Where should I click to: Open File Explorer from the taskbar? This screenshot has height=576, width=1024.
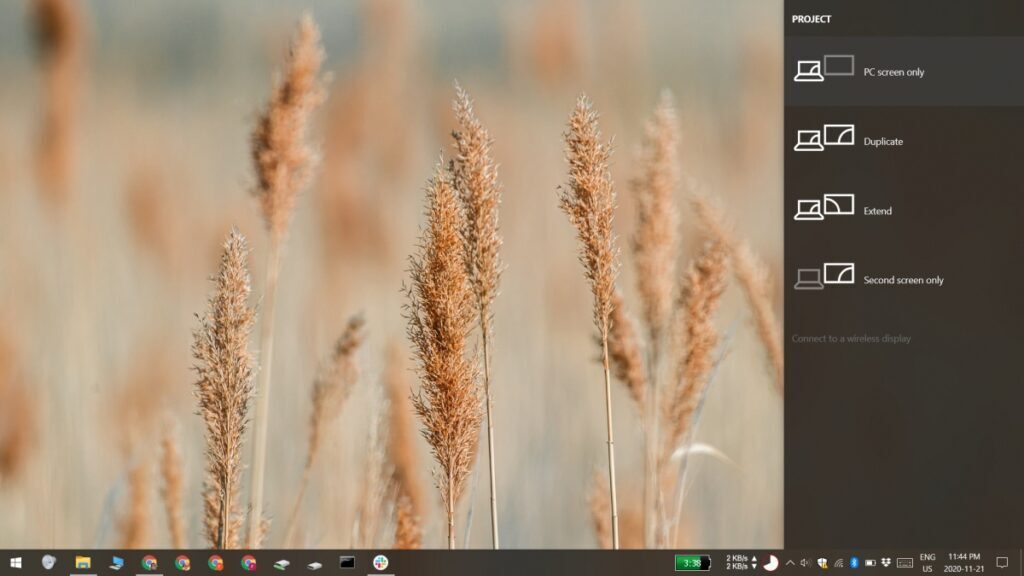tap(81, 562)
